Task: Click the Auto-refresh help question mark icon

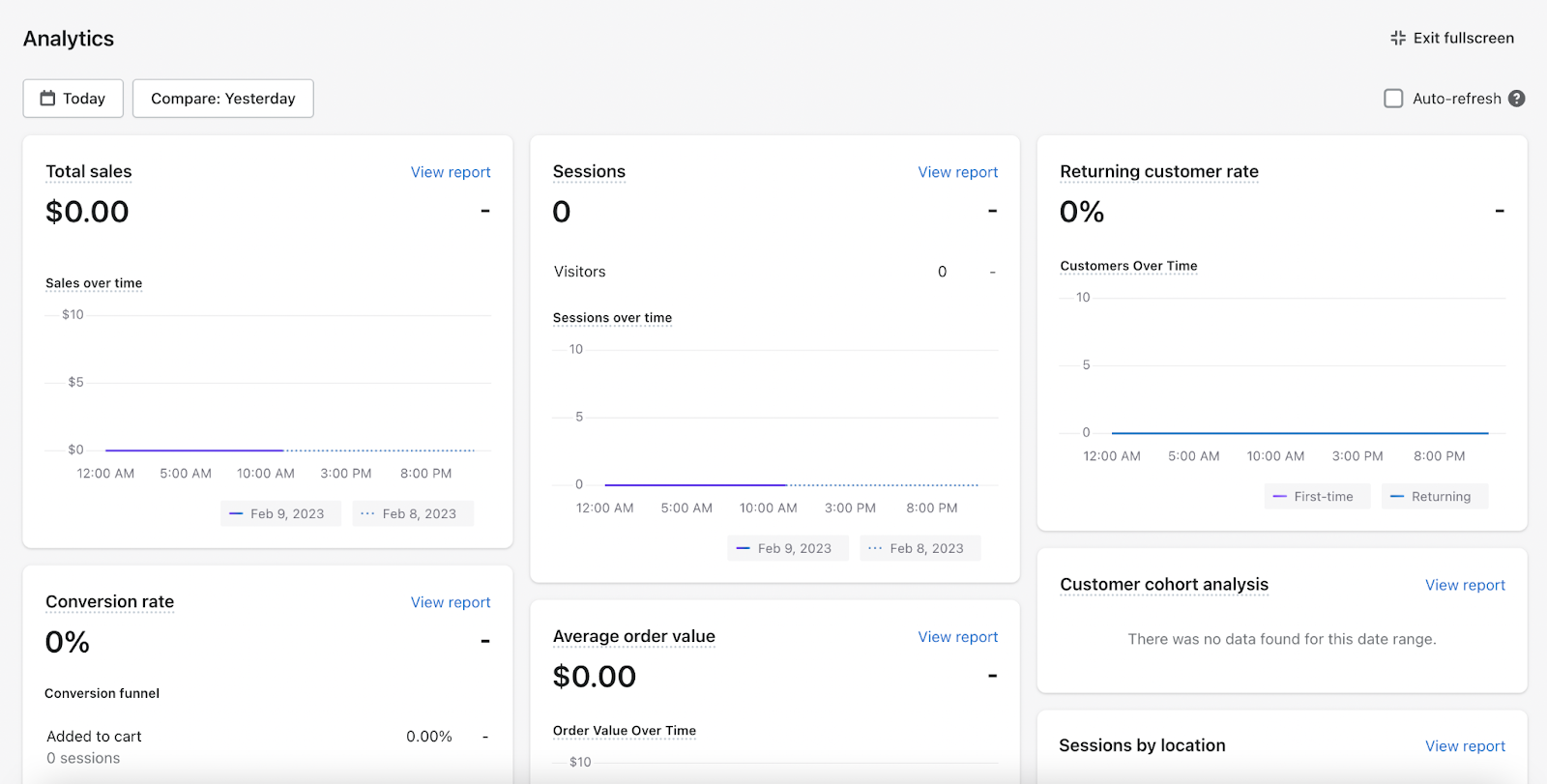Action: pos(1517,99)
